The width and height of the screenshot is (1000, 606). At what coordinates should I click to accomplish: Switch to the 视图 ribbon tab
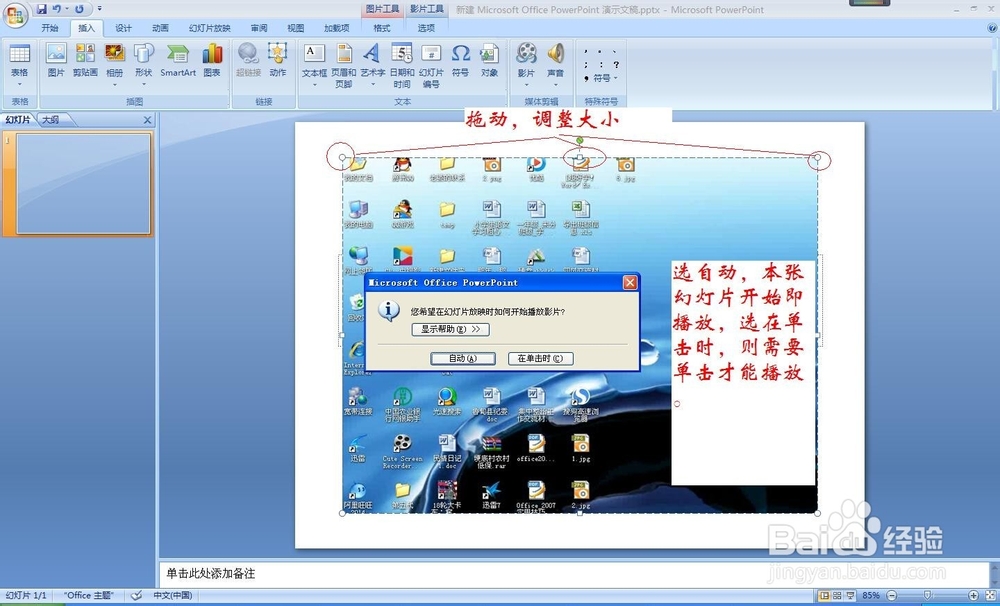295,28
